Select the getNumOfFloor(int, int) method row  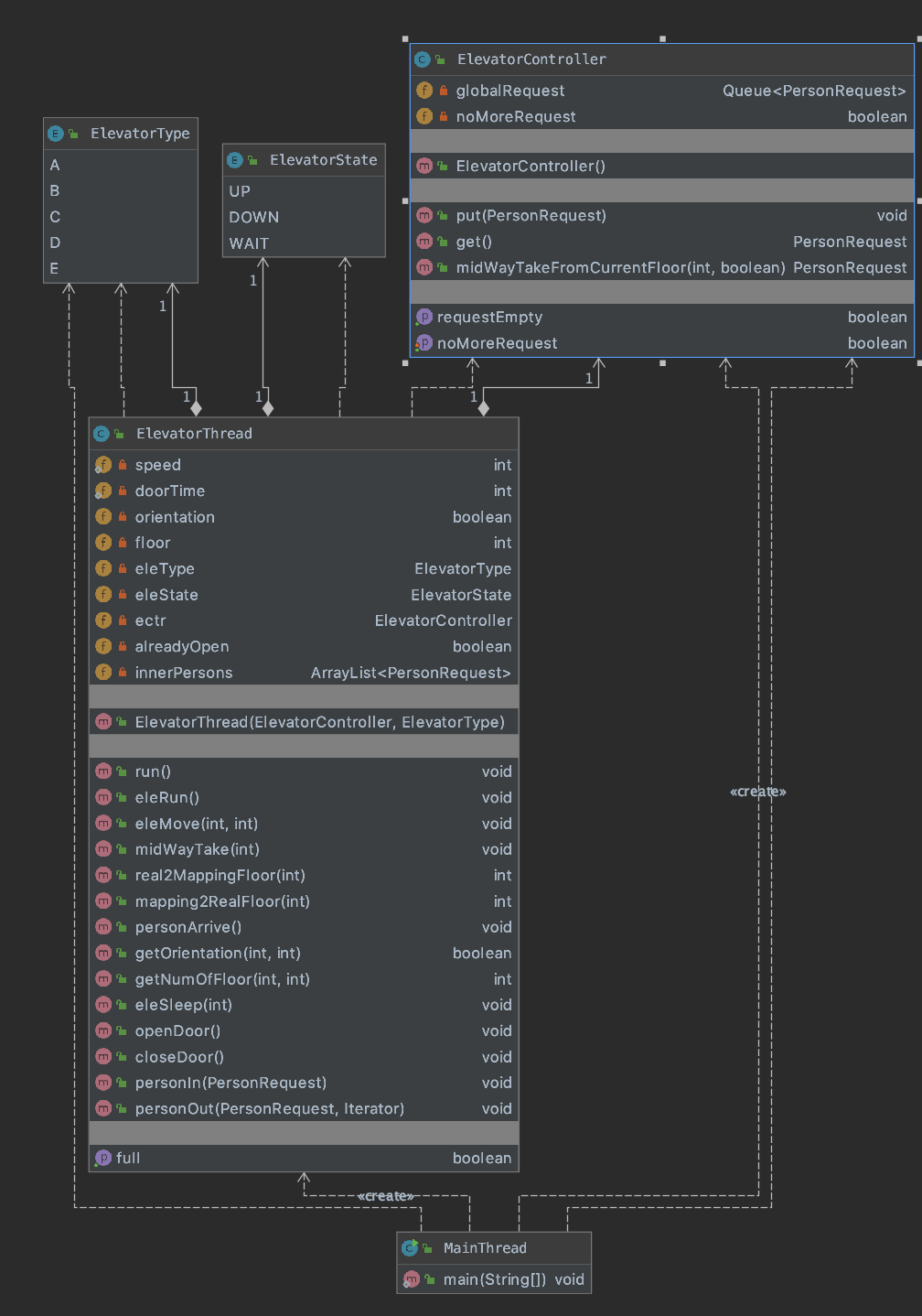click(304, 979)
